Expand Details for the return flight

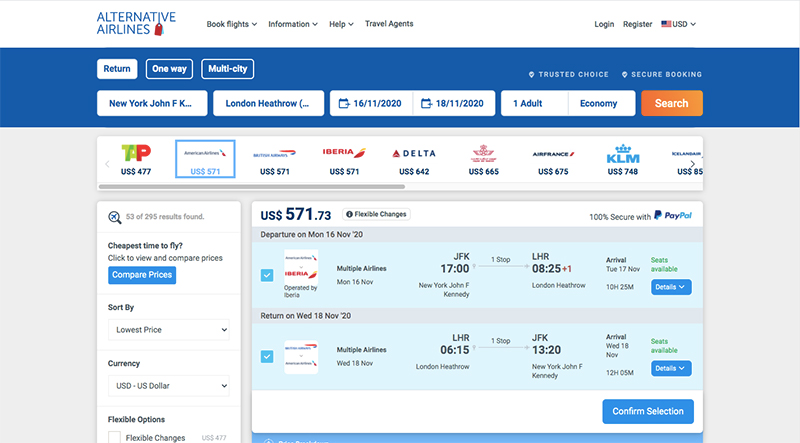(x=671, y=368)
